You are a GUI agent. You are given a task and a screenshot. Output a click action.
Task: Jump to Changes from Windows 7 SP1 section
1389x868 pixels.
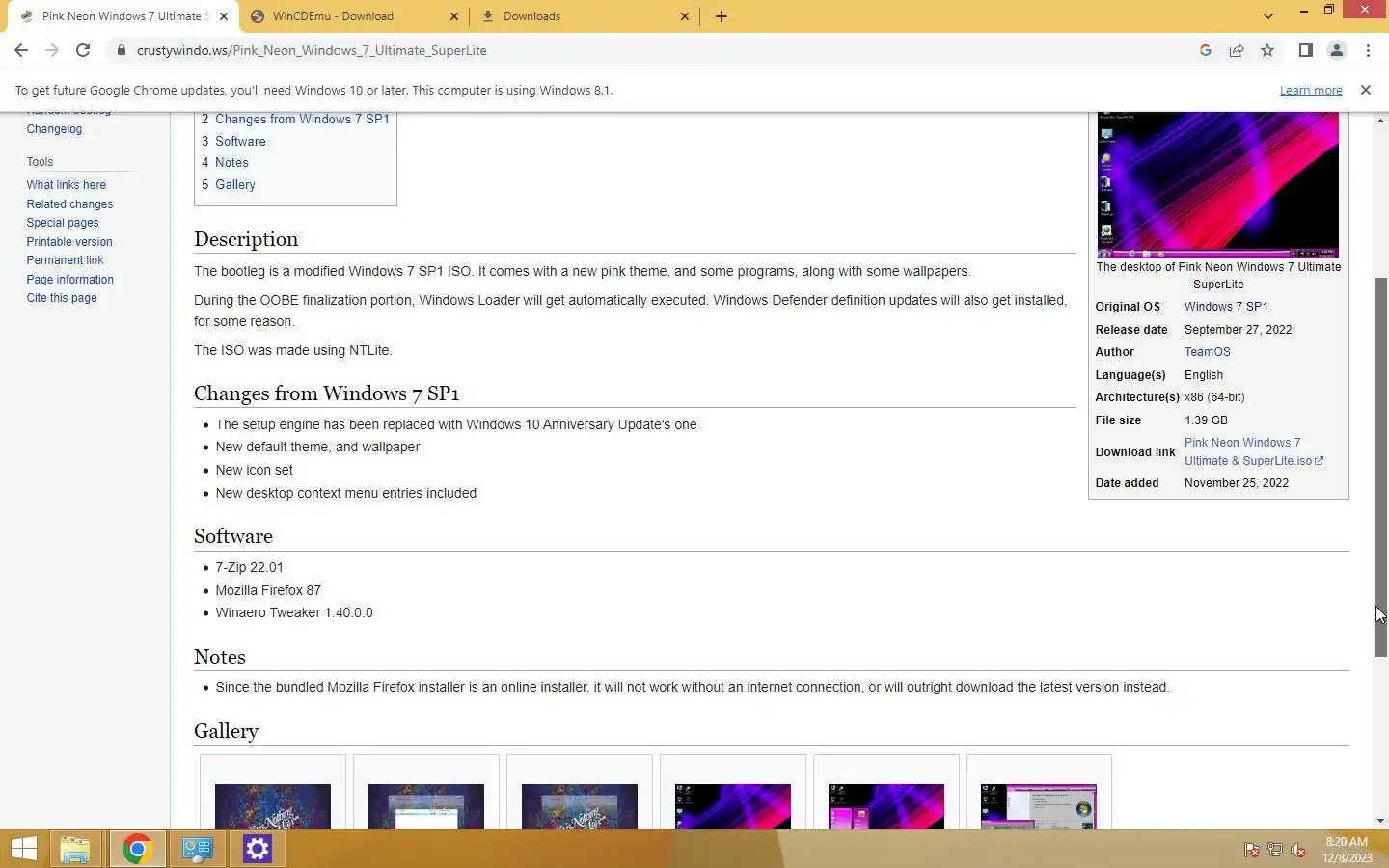coord(302,120)
